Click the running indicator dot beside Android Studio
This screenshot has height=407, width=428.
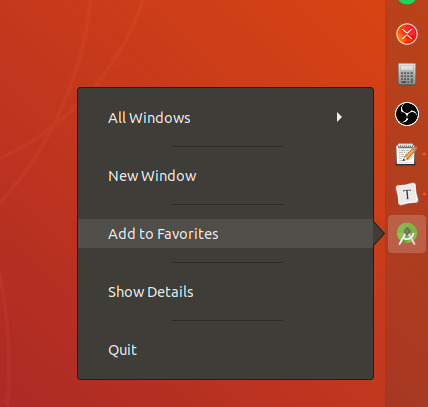coord(424,234)
